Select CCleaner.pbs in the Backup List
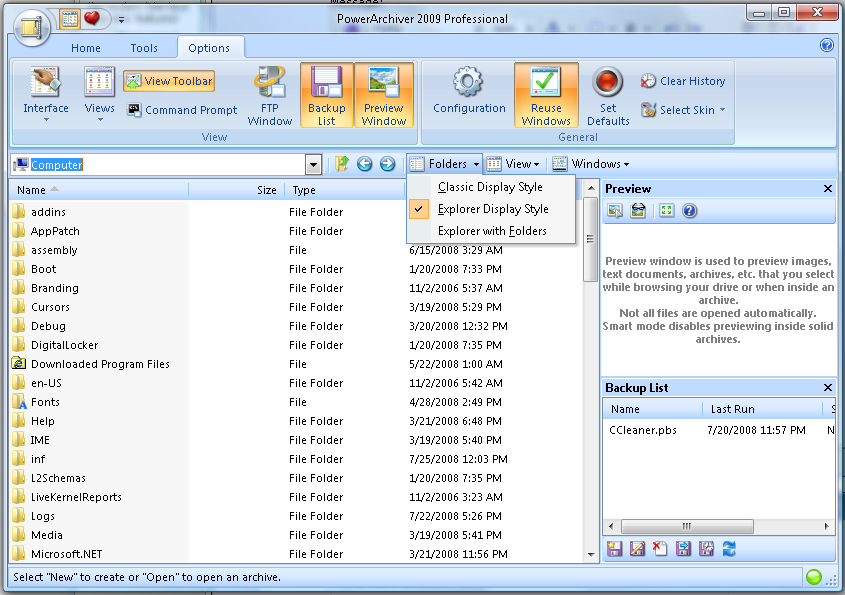The image size is (845, 595). click(x=643, y=430)
